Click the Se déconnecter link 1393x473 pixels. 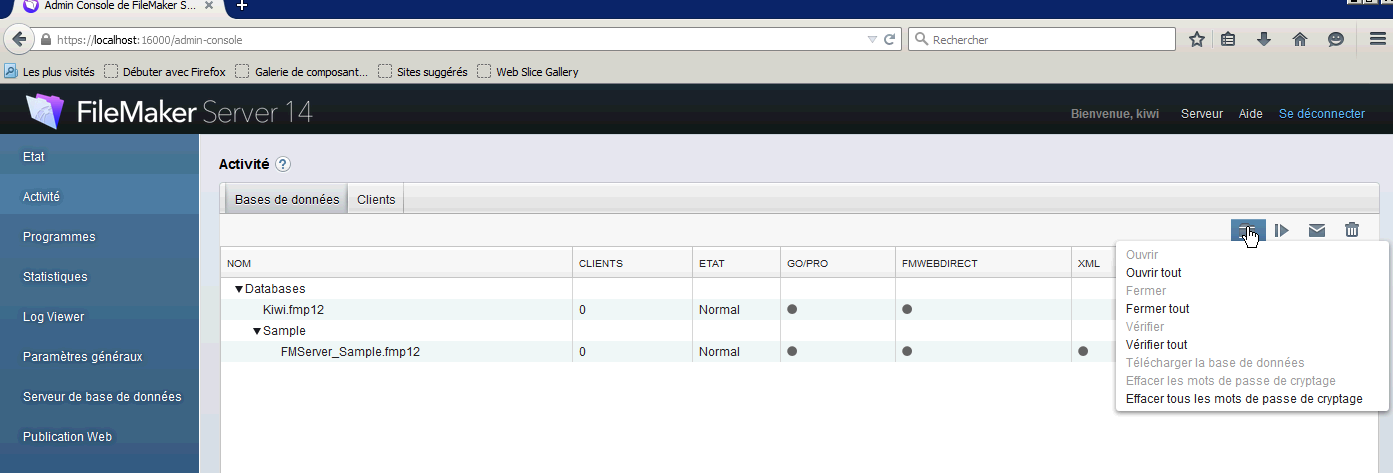[1322, 114]
